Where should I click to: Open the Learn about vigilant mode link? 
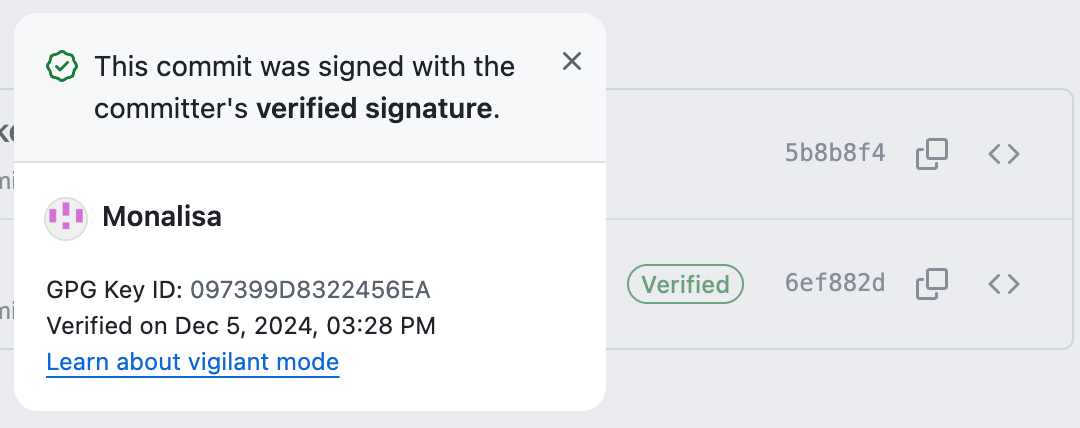tap(193, 362)
